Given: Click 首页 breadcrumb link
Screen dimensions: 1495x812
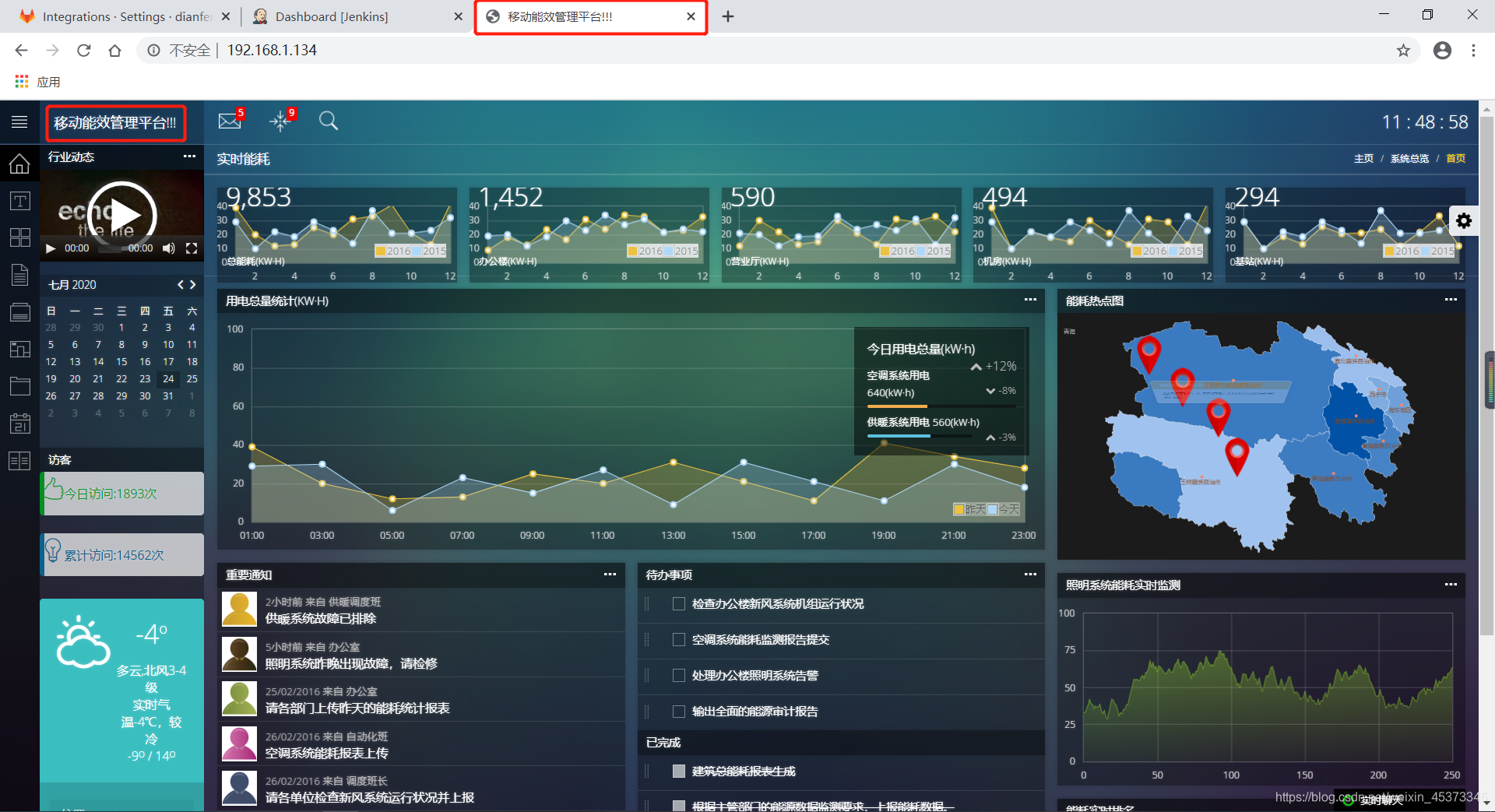Looking at the screenshot, I should click(1455, 159).
